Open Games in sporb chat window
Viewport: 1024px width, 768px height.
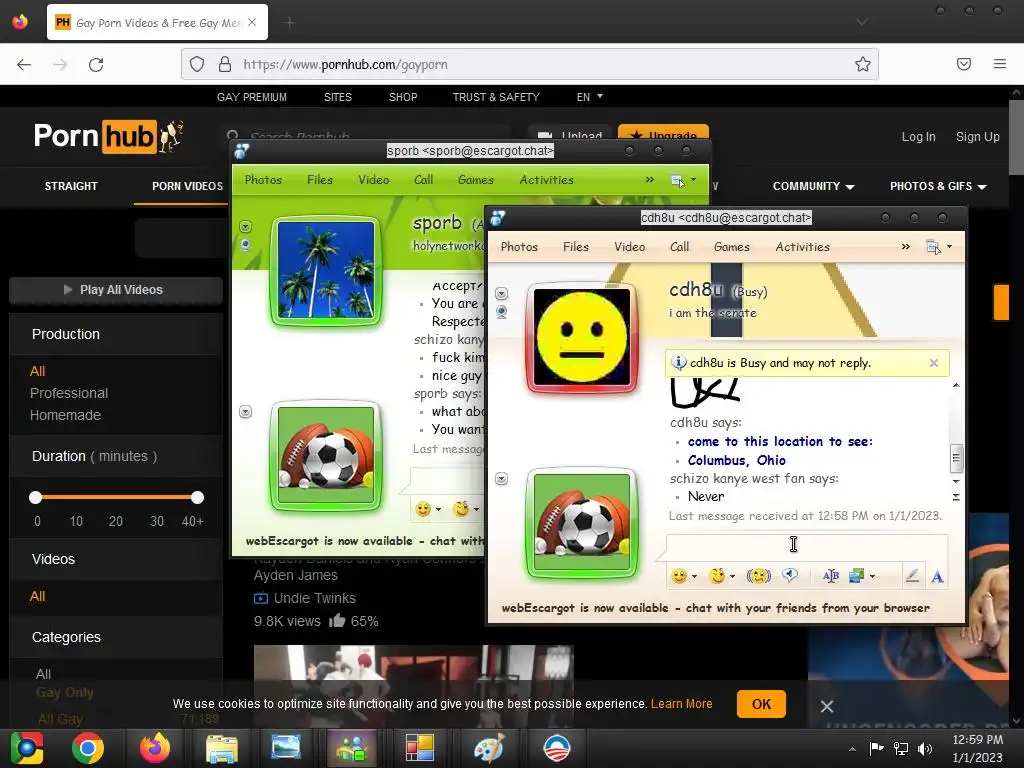coord(476,180)
